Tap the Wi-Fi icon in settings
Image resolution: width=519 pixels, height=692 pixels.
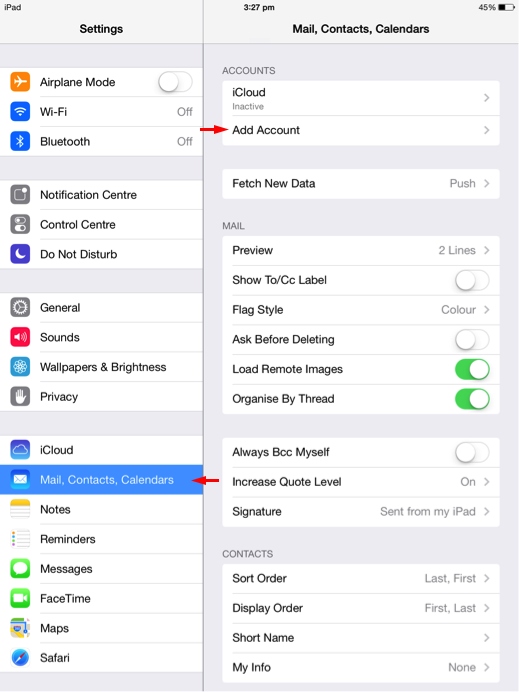point(20,112)
